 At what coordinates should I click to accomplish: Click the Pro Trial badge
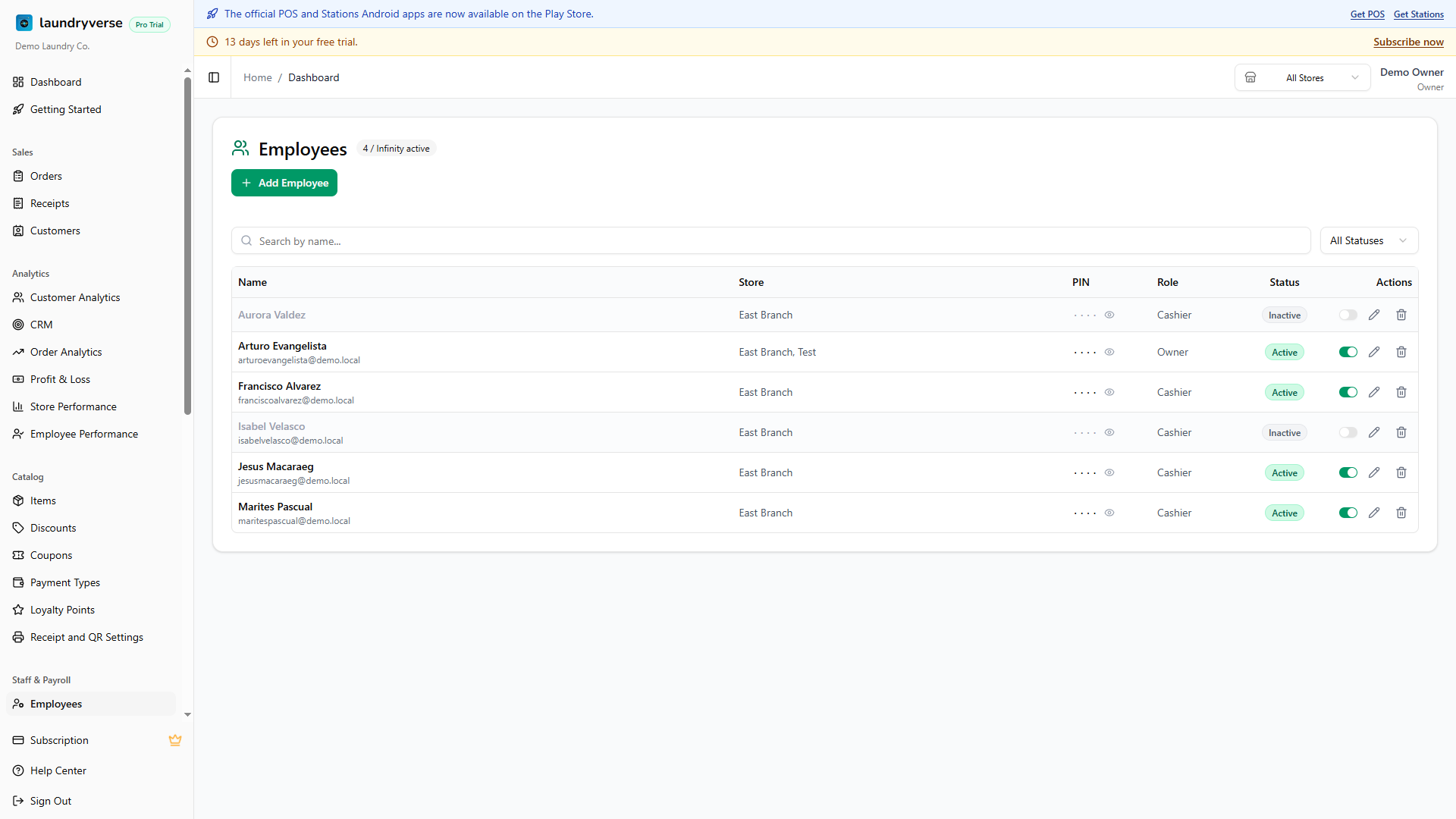(x=149, y=24)
